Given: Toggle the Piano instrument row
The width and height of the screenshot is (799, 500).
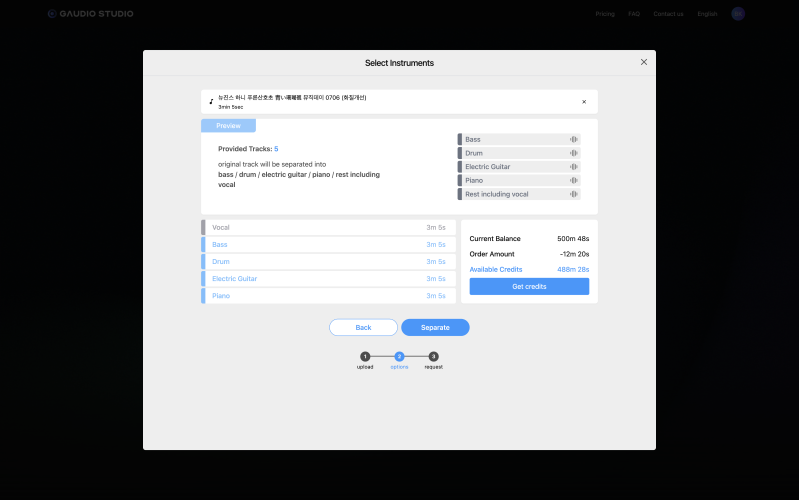Looking at the screenshot, I should 329,296.
